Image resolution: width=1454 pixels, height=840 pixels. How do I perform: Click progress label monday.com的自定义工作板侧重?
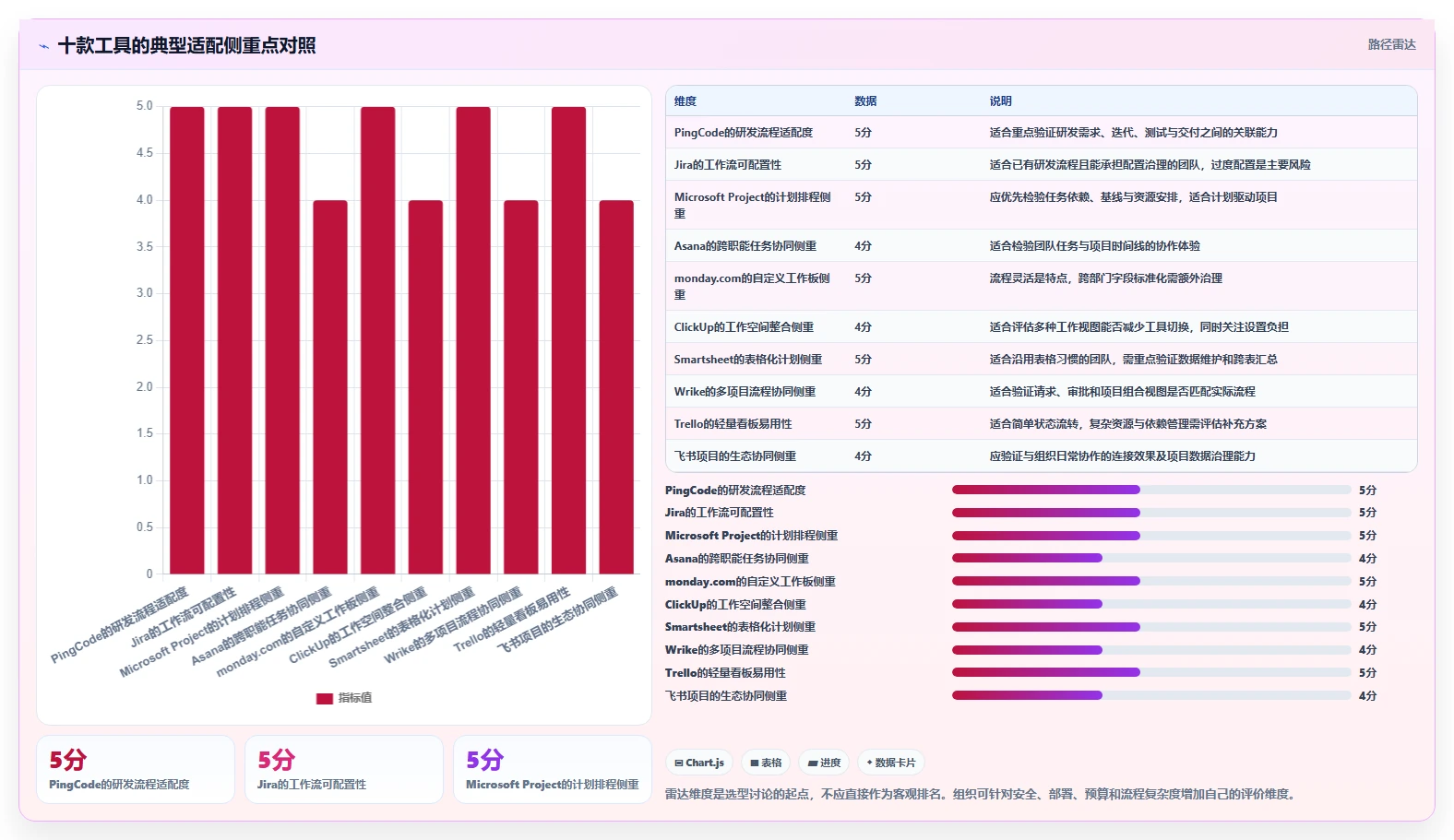pos(750,582)
